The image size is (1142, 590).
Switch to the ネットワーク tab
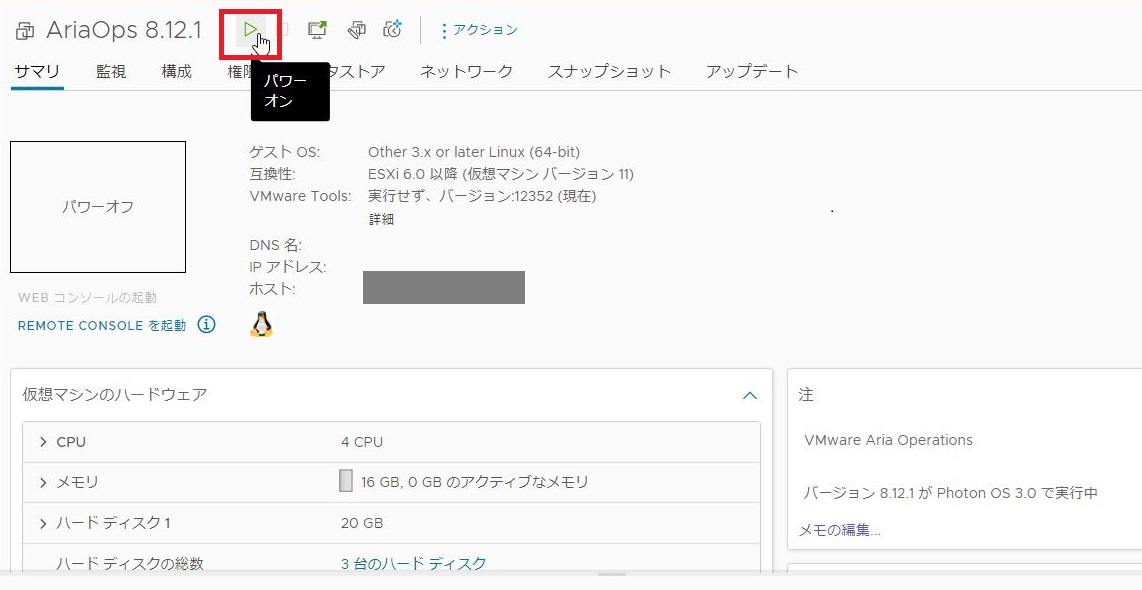tap(466, 71)
